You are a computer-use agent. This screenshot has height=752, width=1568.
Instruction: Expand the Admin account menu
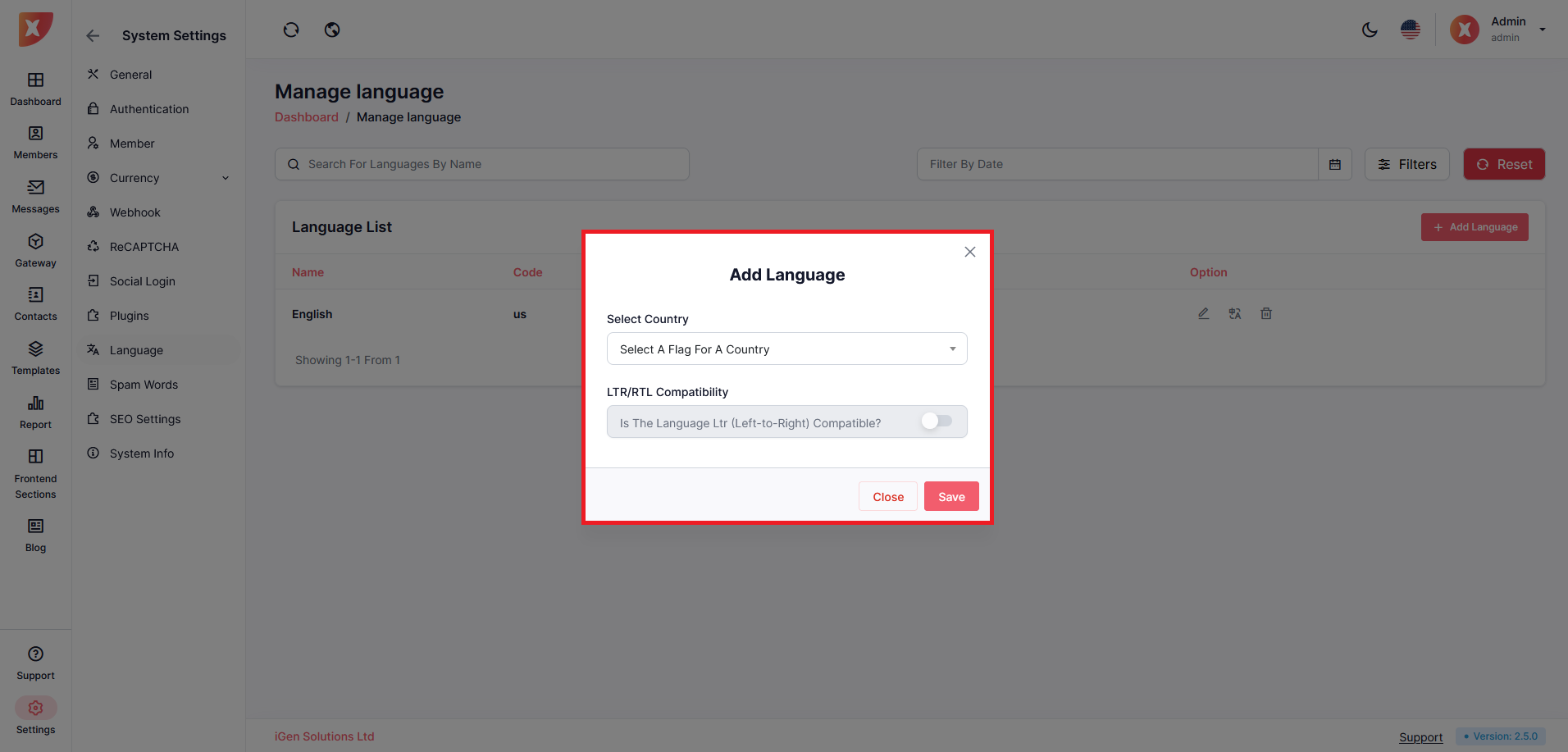1542,30
